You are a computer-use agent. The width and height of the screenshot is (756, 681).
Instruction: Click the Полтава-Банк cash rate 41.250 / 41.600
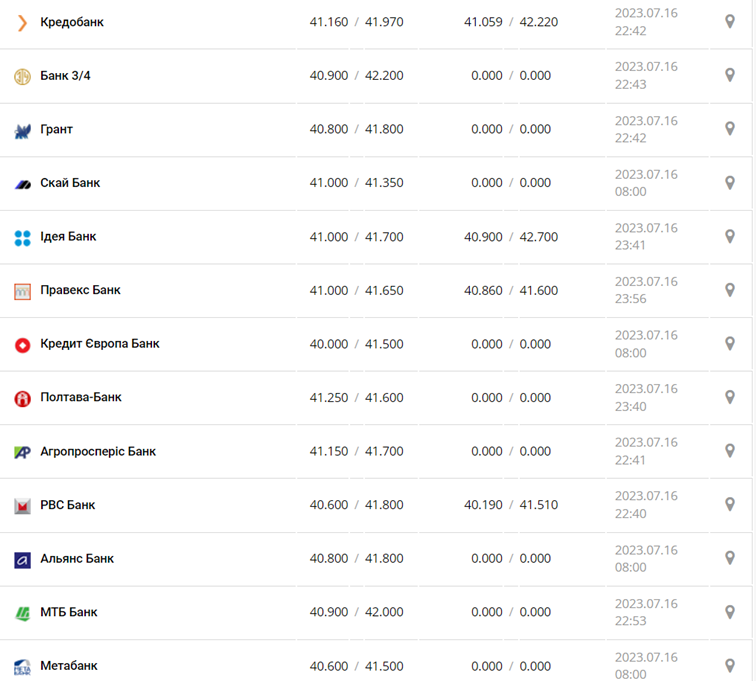(357, 397)
